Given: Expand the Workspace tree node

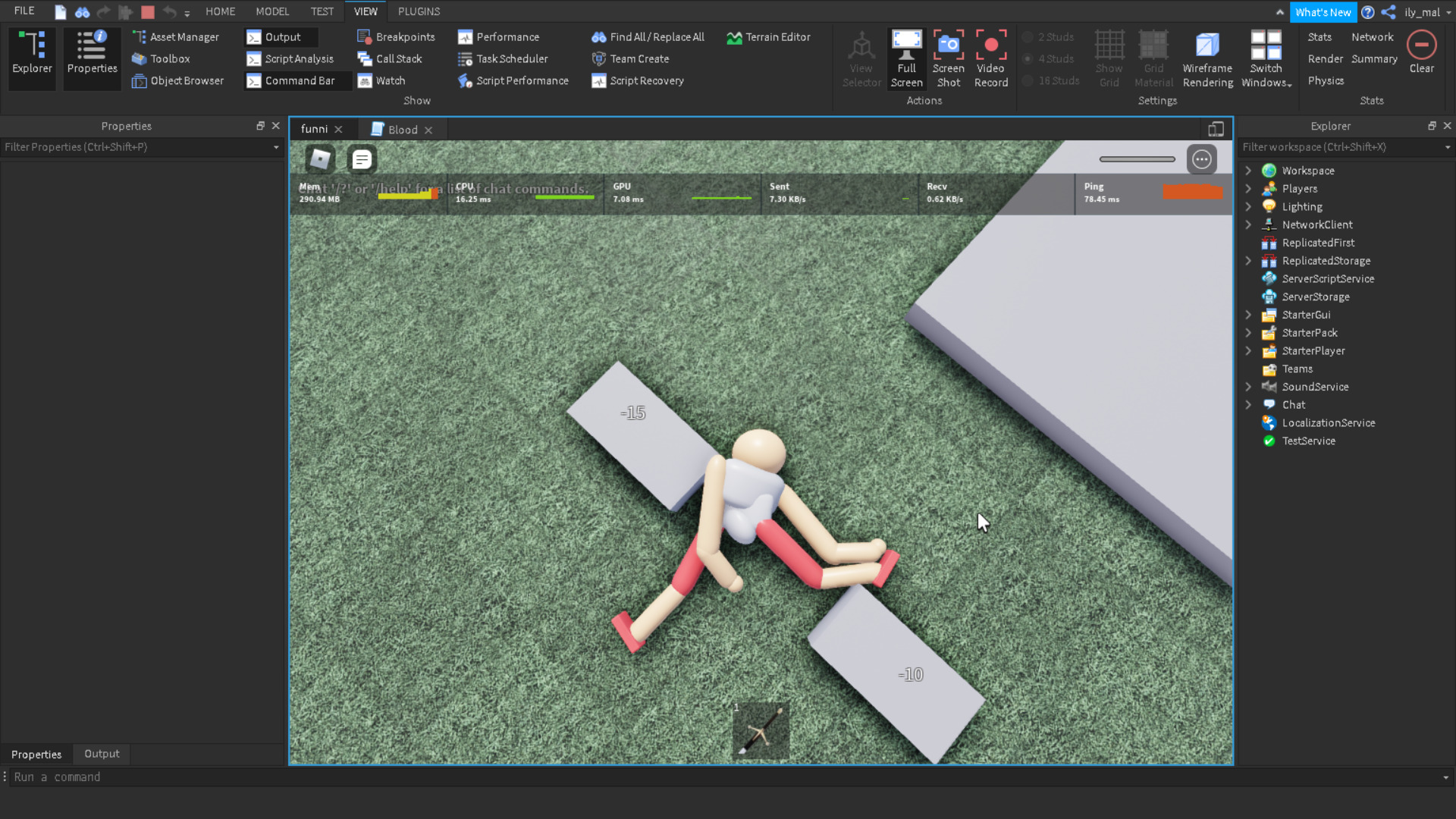Looking at the screenshot, I should click(x=1248, y=171).
